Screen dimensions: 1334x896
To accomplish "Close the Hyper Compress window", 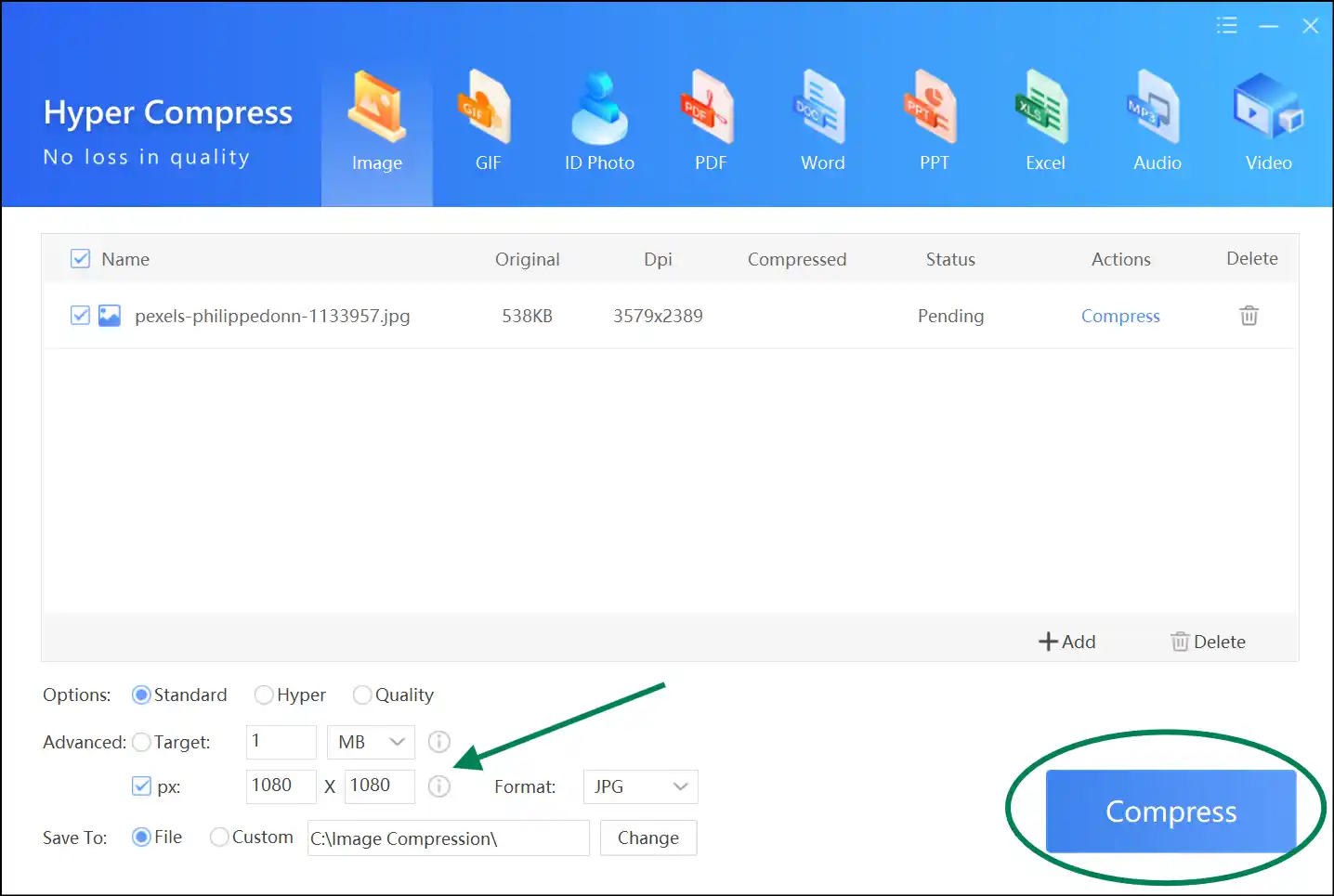I will (1310, 26).
